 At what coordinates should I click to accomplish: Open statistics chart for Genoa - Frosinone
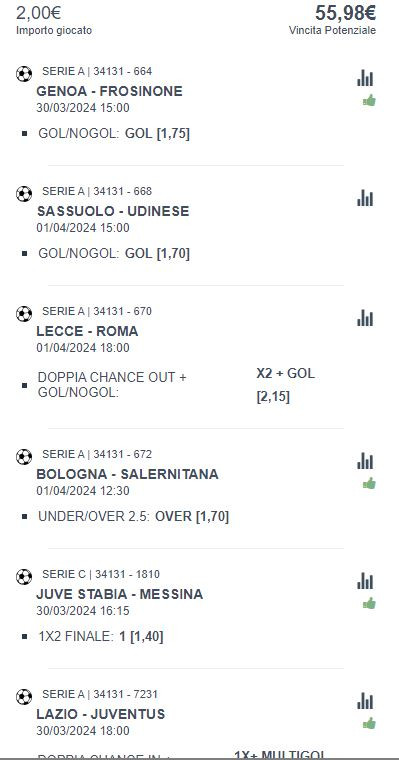tap(365, 78)
